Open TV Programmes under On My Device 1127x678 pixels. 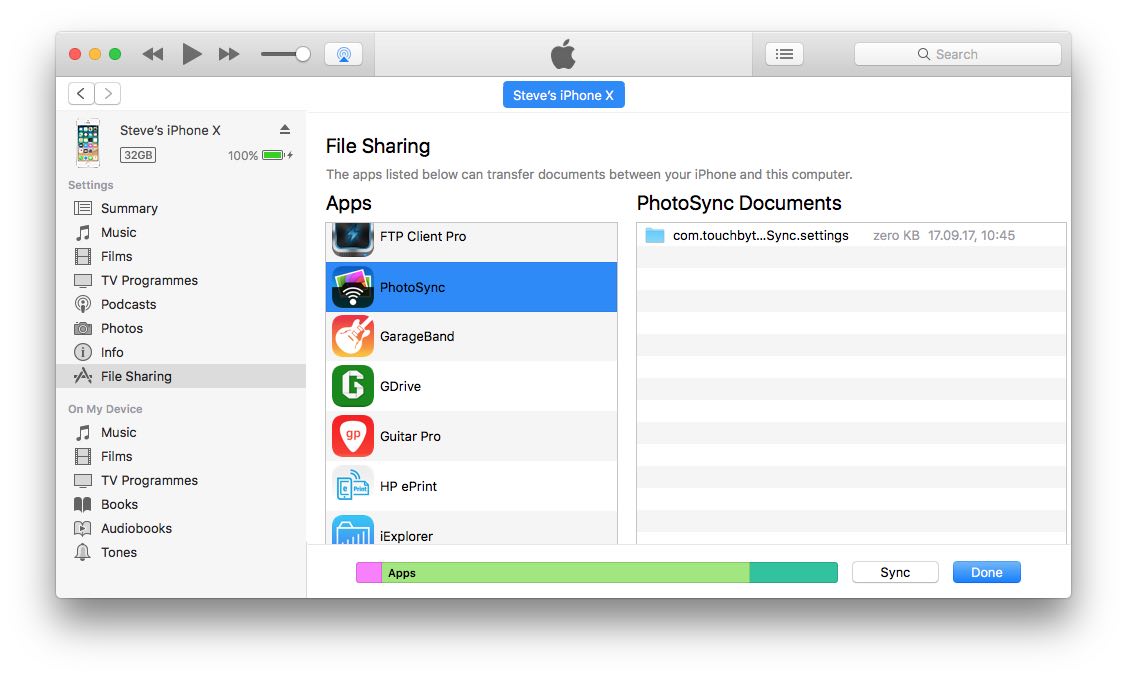pyautogui.click(x=180, y=480)
